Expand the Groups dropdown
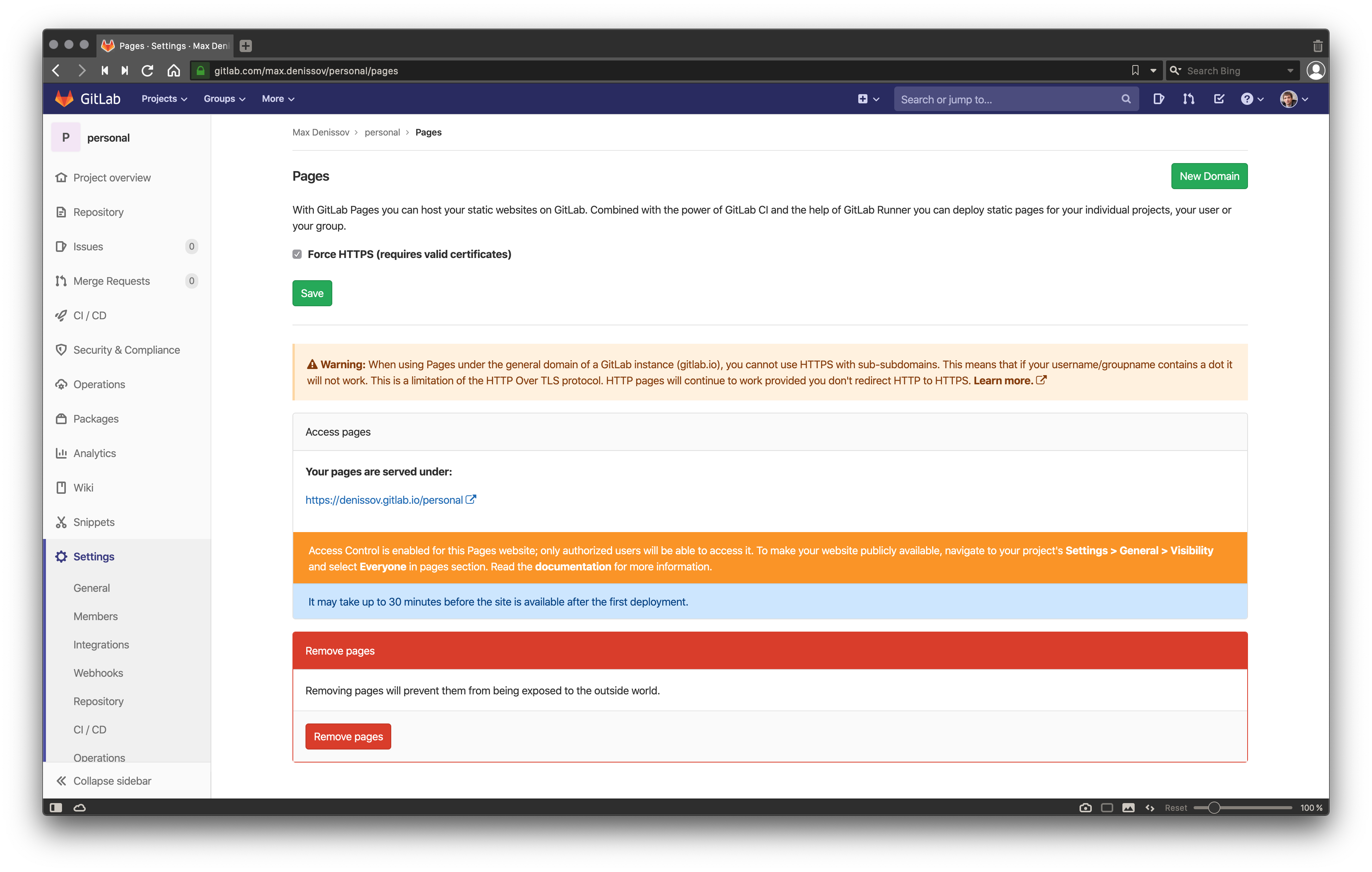This screenshot has width=1372, height=872. tap(224, 98)
